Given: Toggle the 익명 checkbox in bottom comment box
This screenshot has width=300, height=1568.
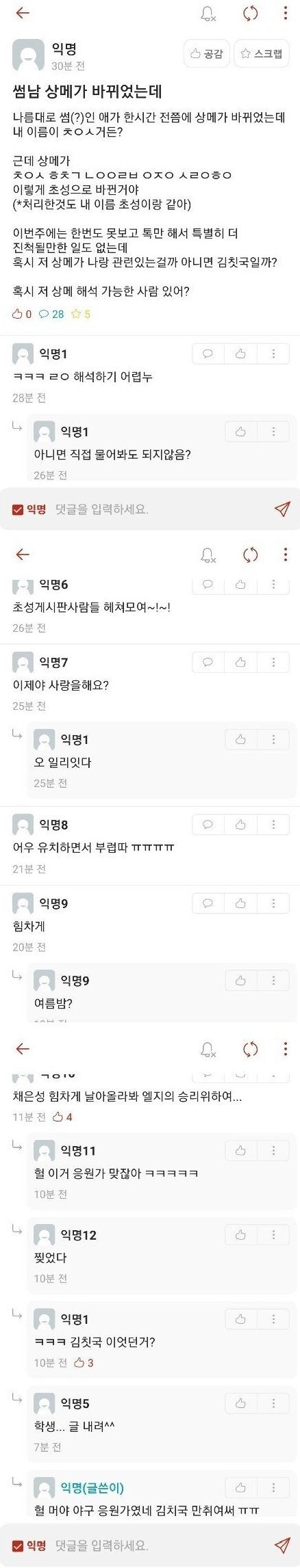Looking at the screenshot, I should pos(18,1545).
